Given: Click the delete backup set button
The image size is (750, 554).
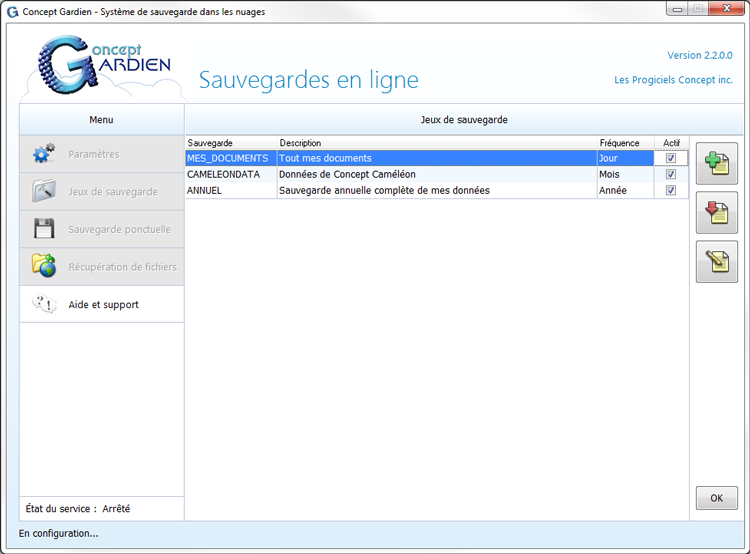Looking at the screenshot, I should (717, 213).
